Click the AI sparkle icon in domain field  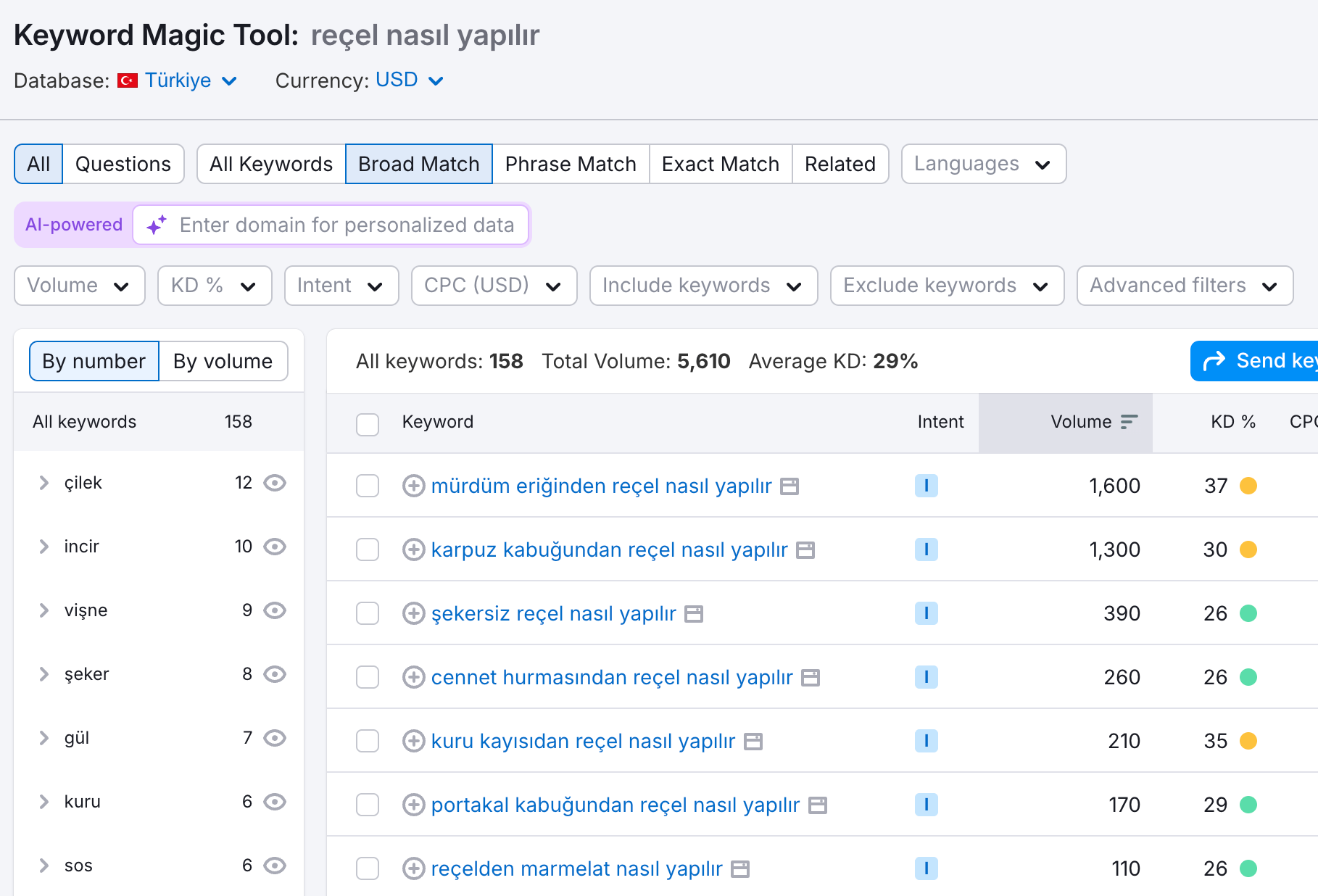point(157,225)
